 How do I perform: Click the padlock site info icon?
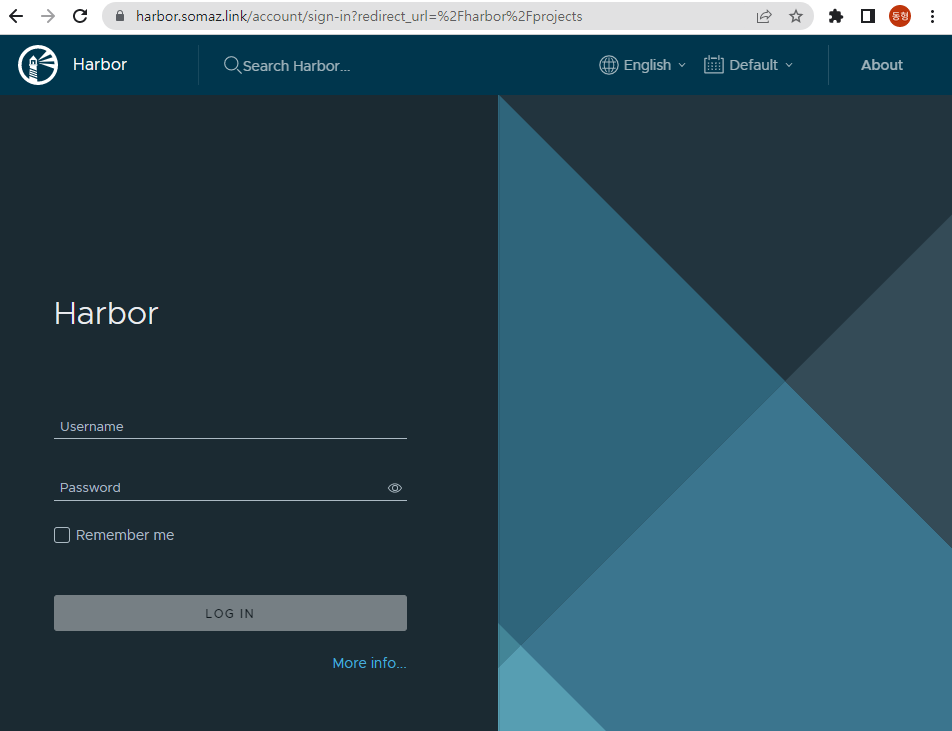[x=120, y=16]
